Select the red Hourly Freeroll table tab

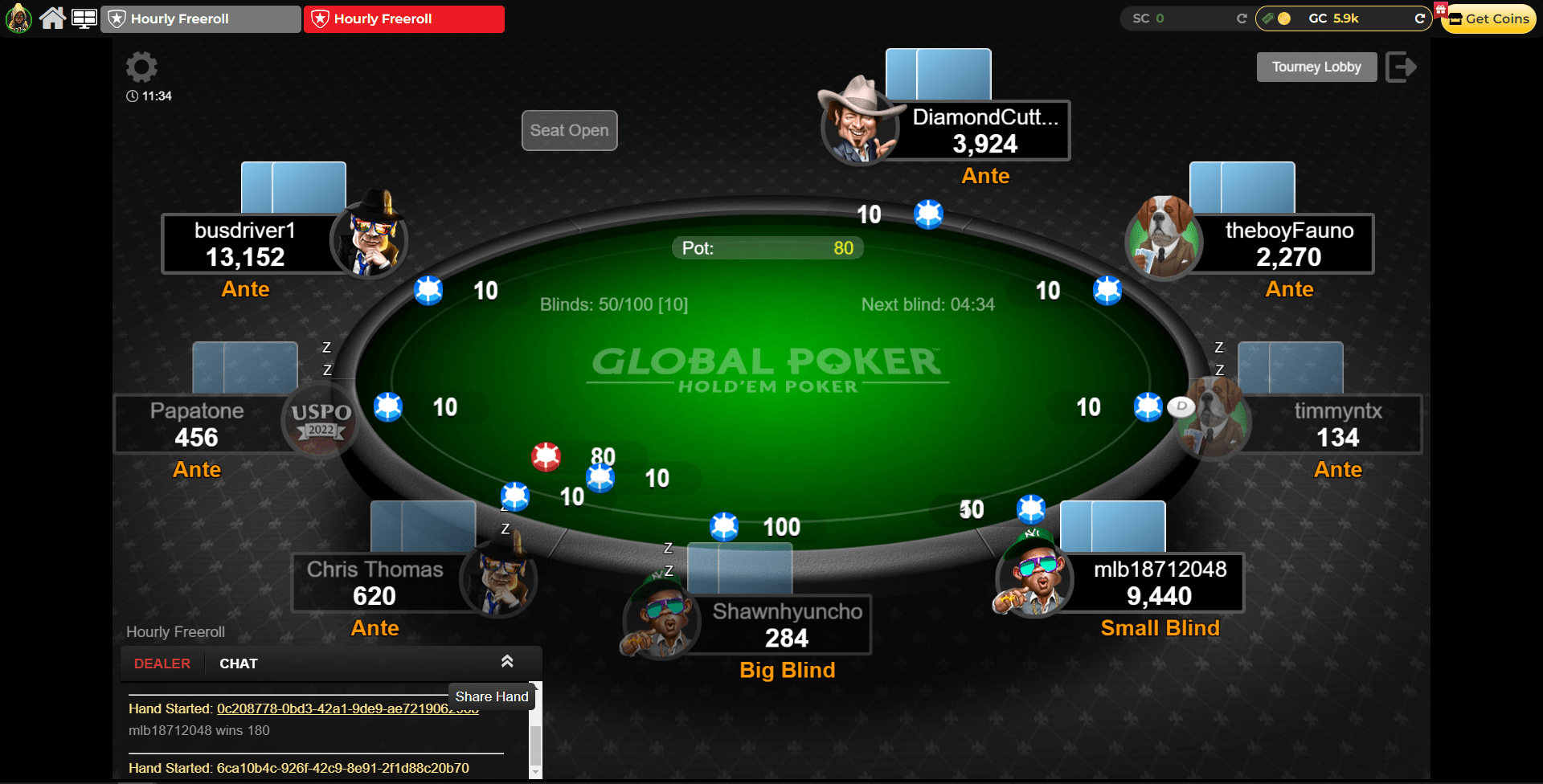point(404,19)
